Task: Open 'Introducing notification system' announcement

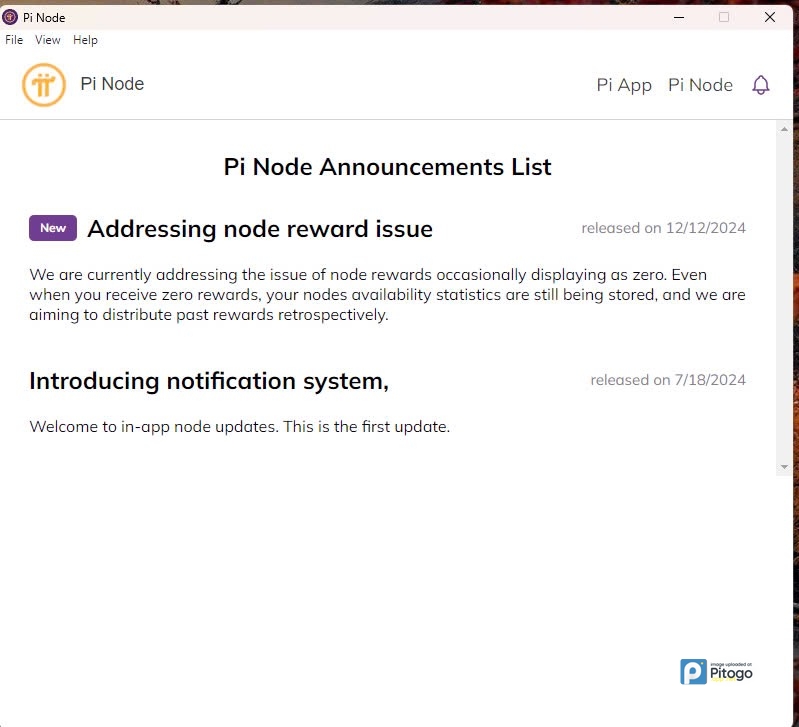Action: [209, 381]
